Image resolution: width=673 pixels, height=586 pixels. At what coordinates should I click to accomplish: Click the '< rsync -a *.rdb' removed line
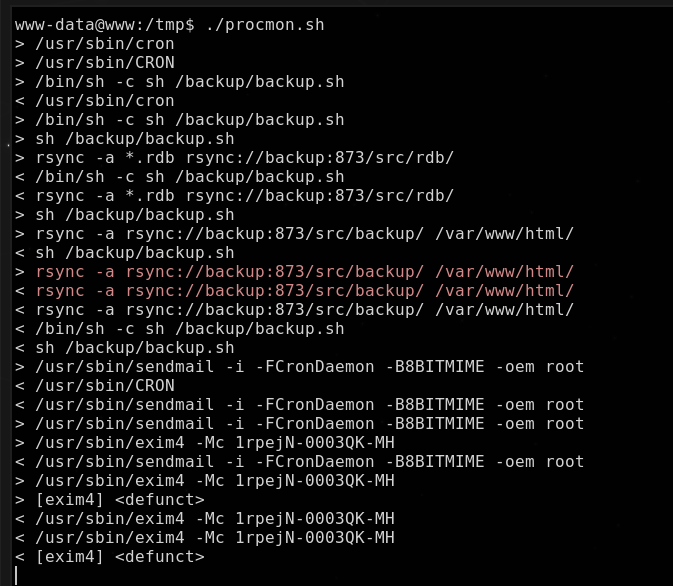click(235, 195)
